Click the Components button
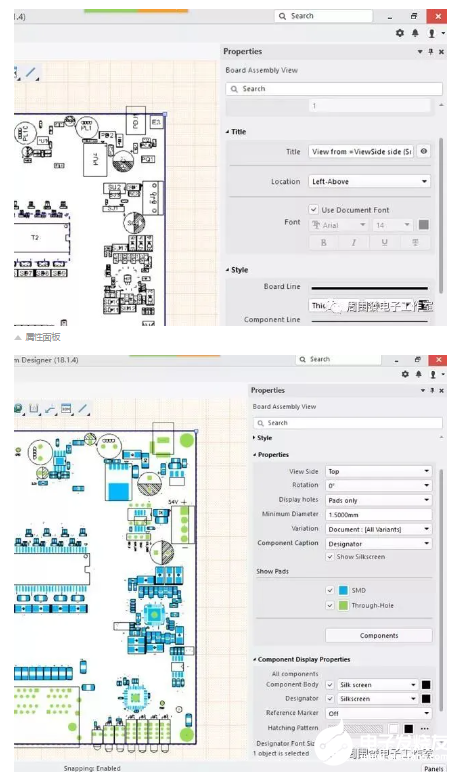The height and width of the screenshot is (772, 459). [379, 636]
